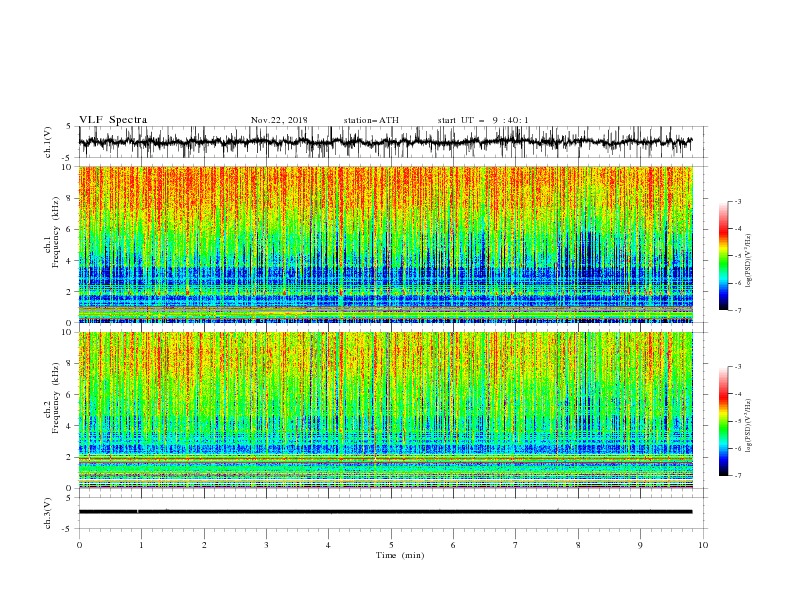
Task: Click the time axis "6" minute tick
Action: click(453, 545)
